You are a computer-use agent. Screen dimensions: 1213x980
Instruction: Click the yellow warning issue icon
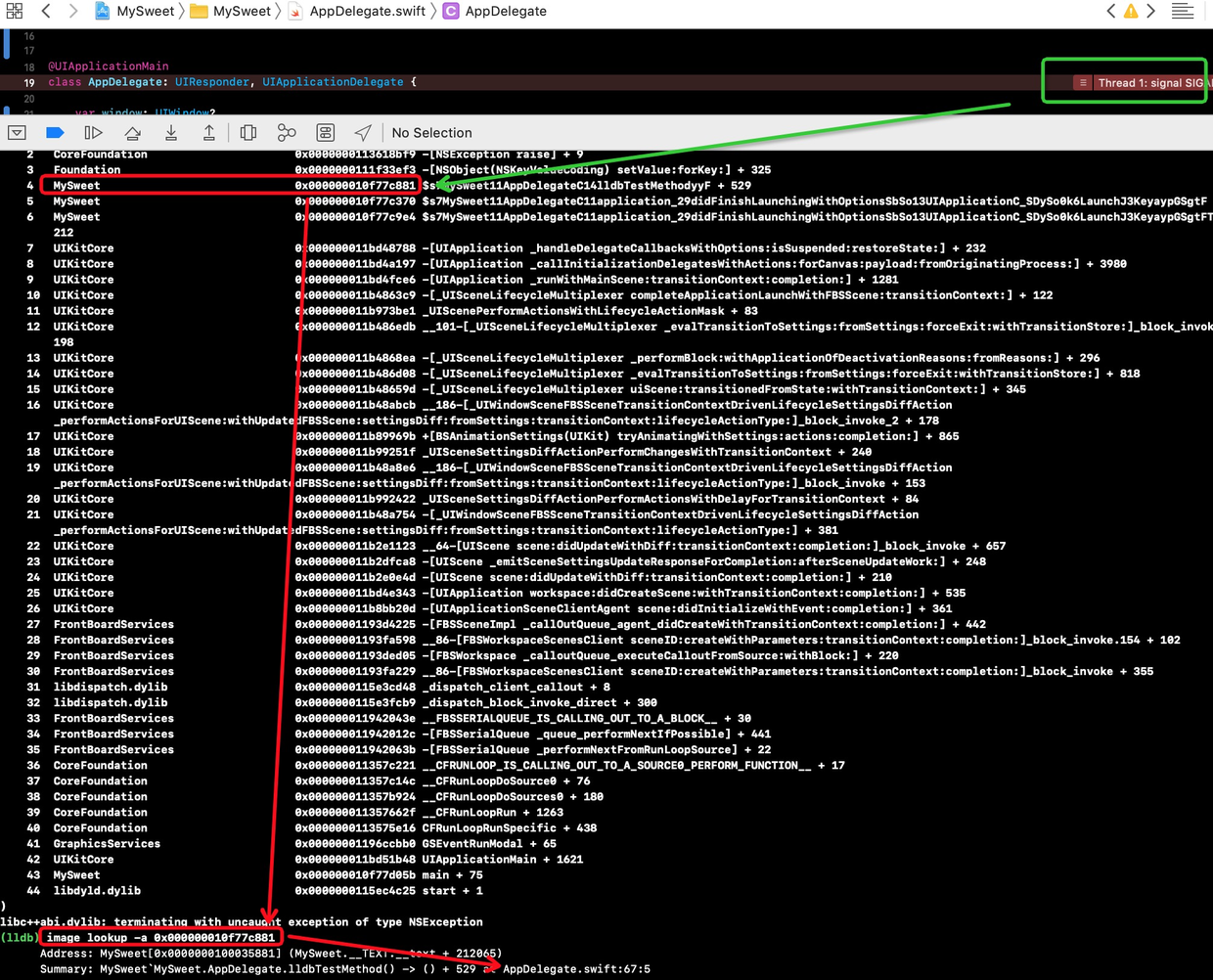[x=1131, y=12]
